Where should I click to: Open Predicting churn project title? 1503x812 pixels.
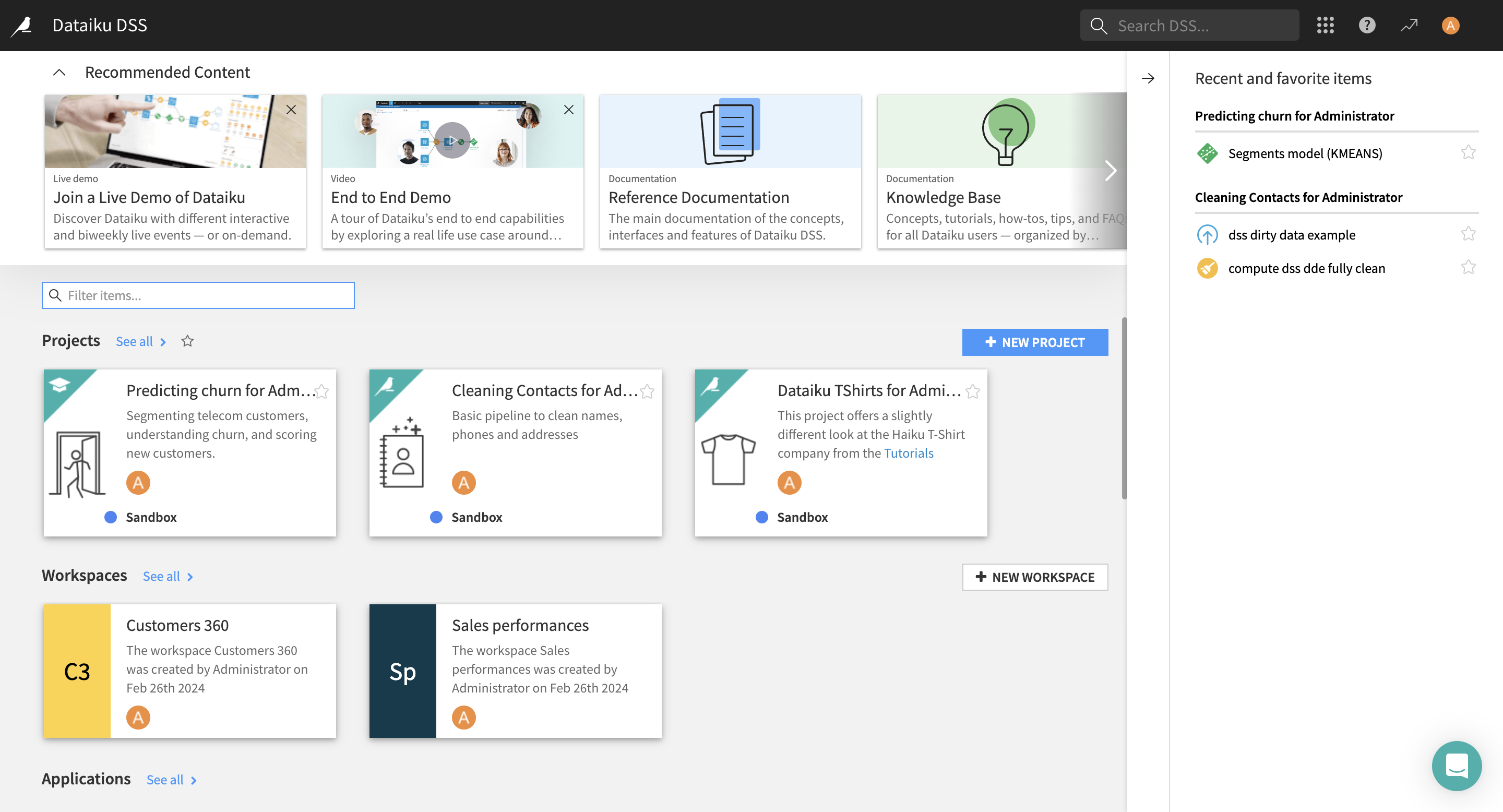[221, 390]
